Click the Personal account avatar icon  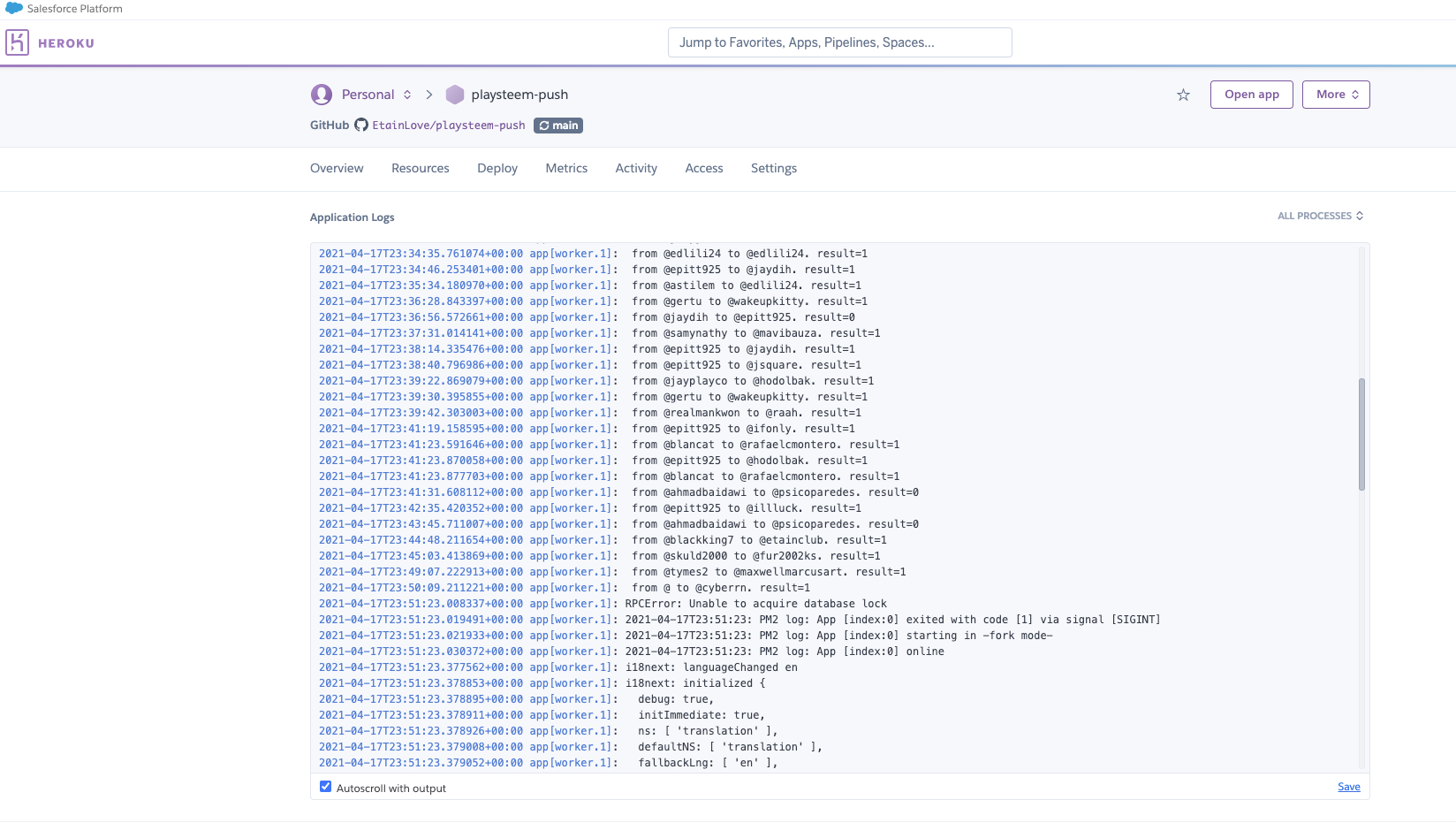(322, 95)
